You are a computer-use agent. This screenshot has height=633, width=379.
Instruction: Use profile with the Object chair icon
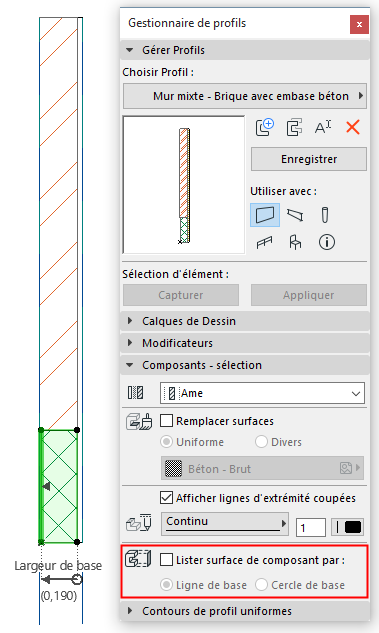(x=295, y=243)
